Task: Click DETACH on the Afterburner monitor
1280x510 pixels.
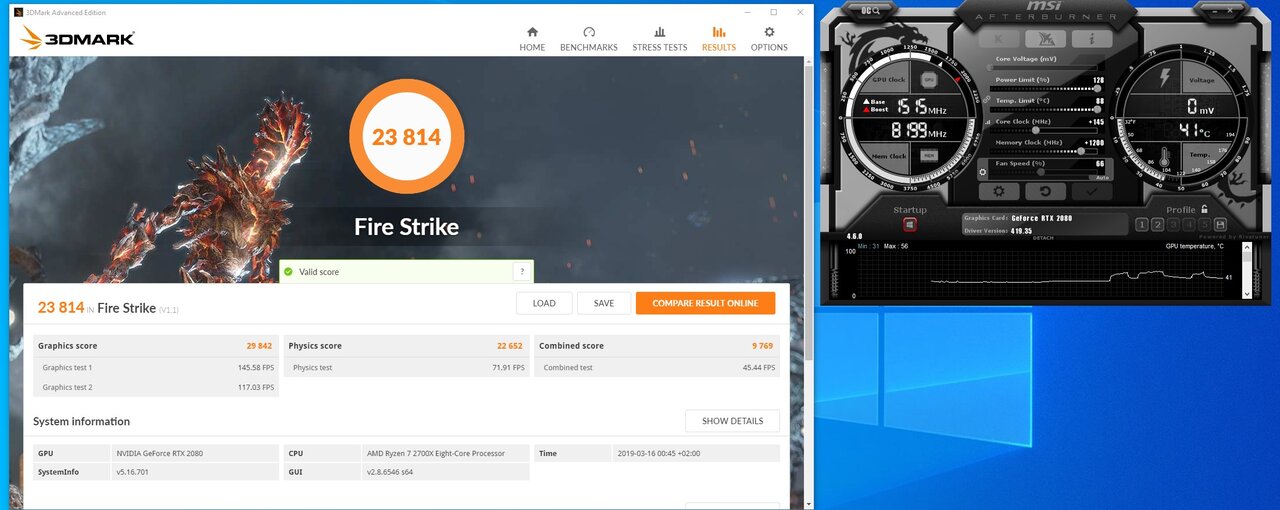Action: [1043, 238]
